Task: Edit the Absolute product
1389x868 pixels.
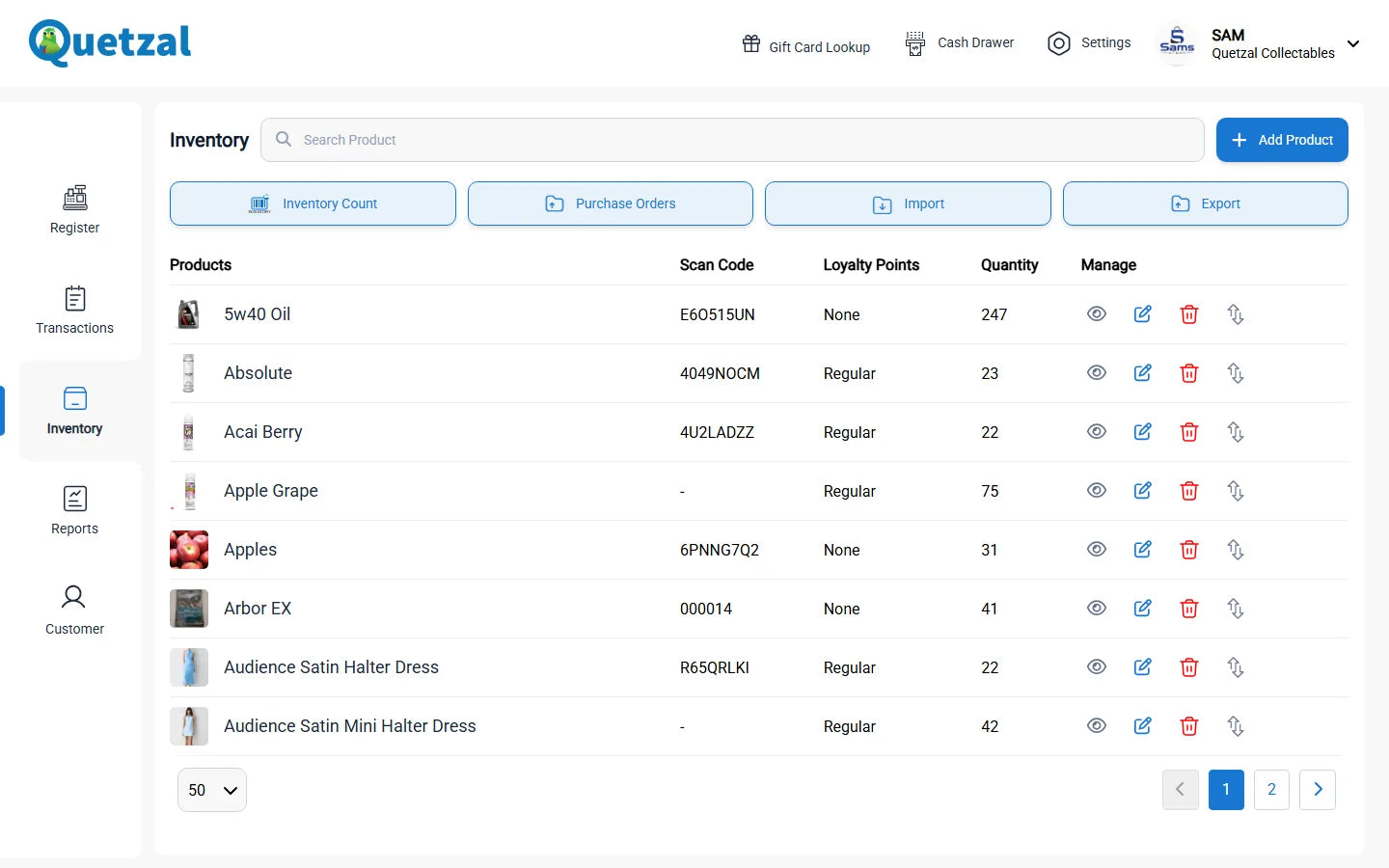Action: point(1143,373)
